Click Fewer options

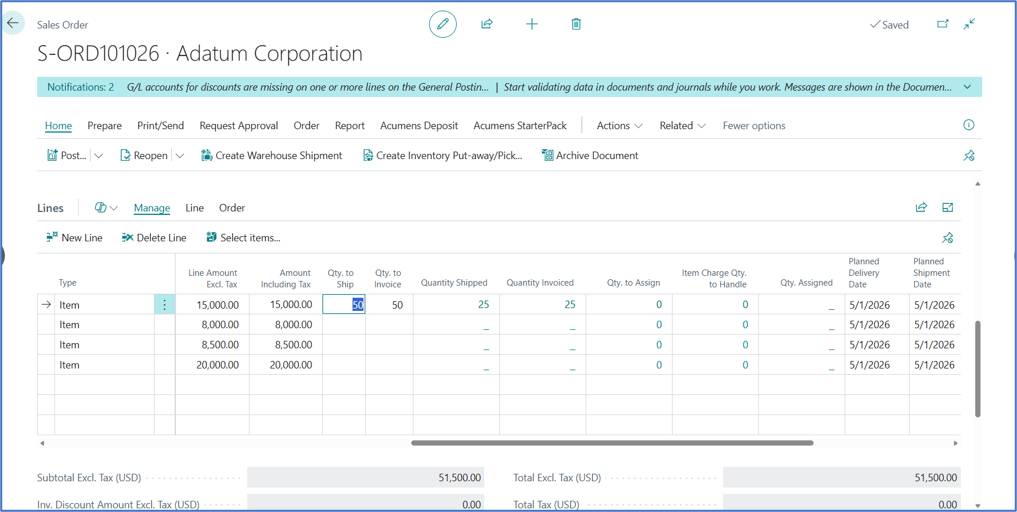tap(754, 126)
